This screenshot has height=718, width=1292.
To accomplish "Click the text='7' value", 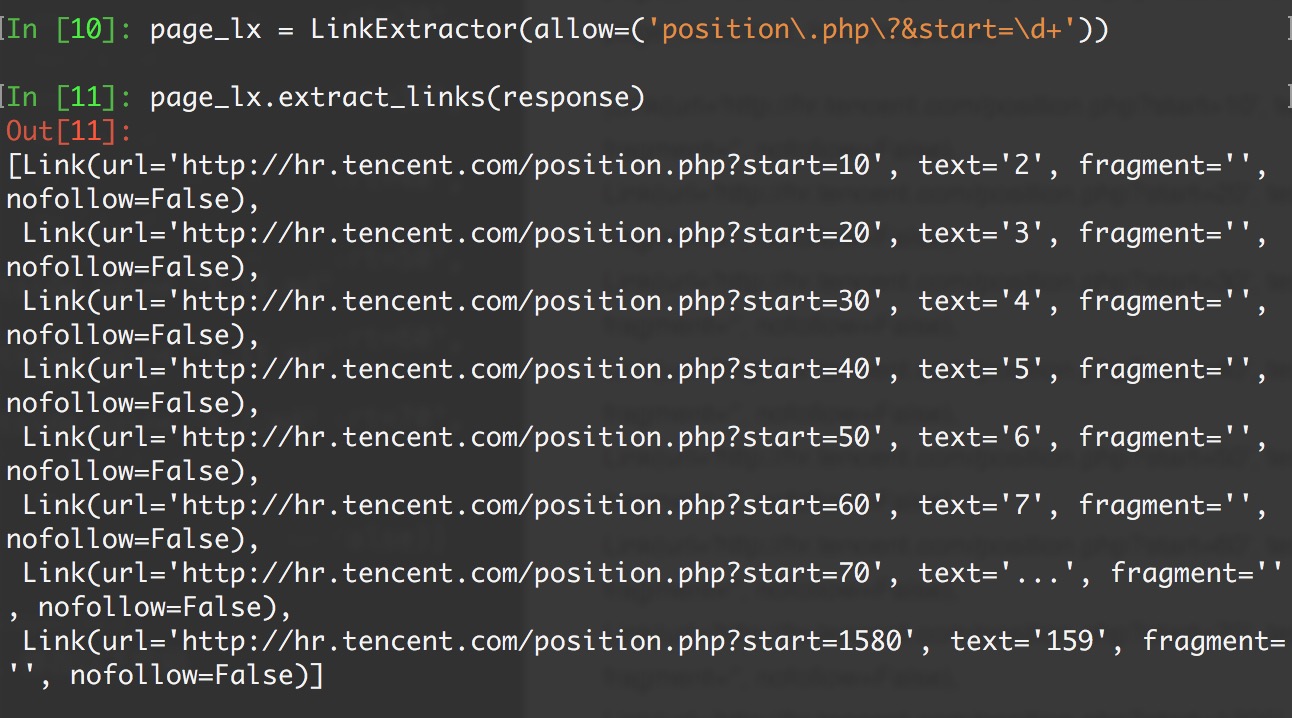I will [x=983, y=505].
